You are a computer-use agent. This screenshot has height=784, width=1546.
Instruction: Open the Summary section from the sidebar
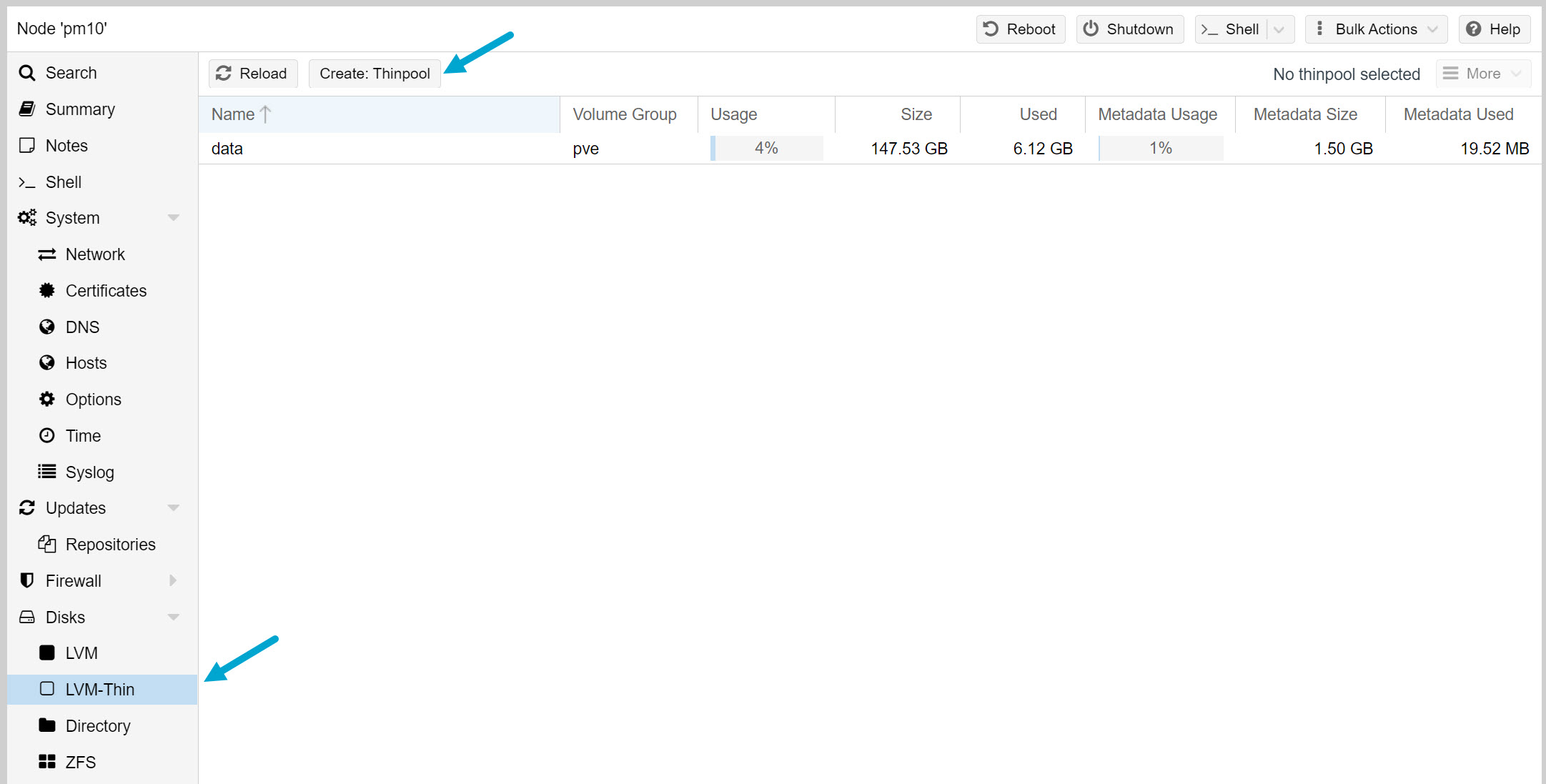80,109
